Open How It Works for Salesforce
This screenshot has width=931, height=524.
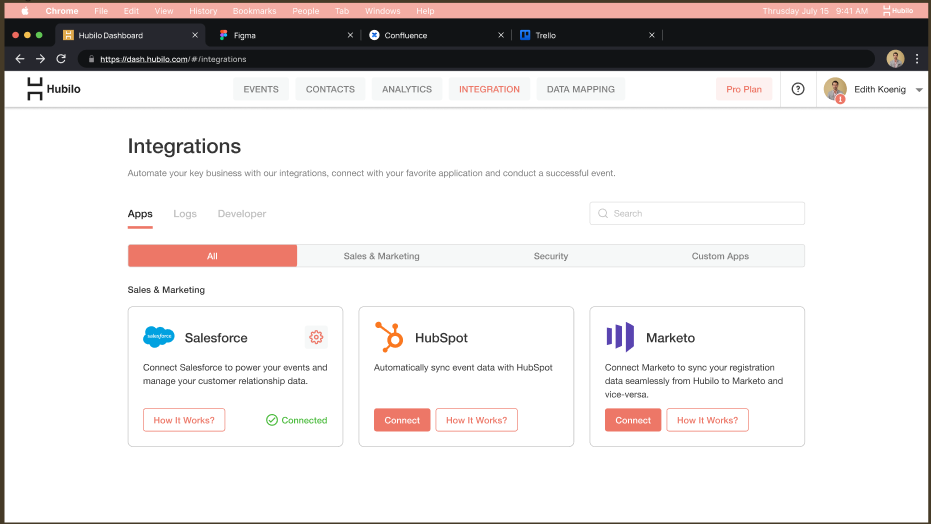coord(184,420)
